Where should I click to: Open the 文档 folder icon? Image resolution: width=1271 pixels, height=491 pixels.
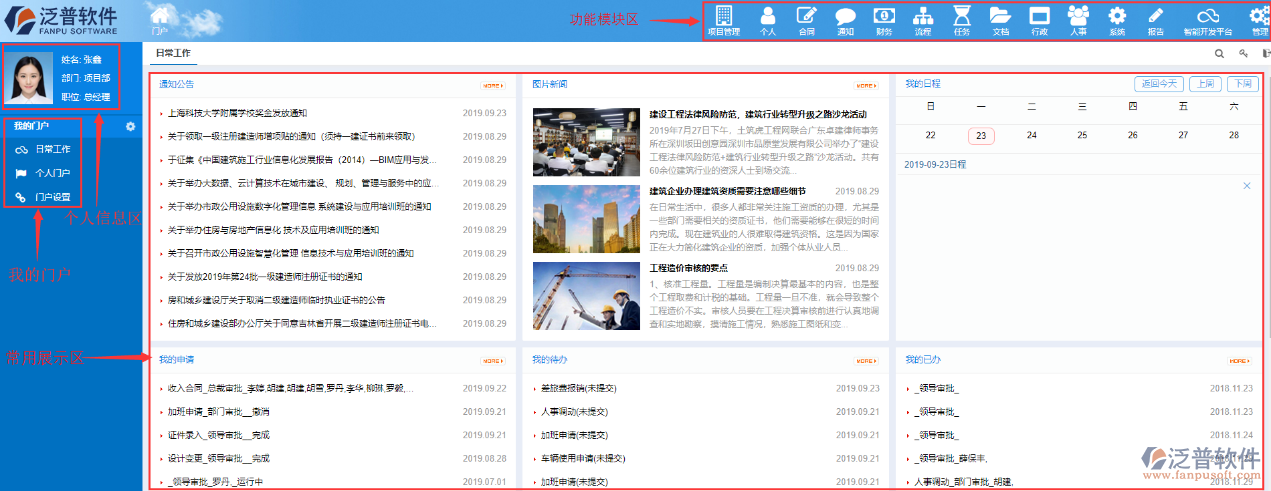pyautogui.click(x=1000, y=21)
